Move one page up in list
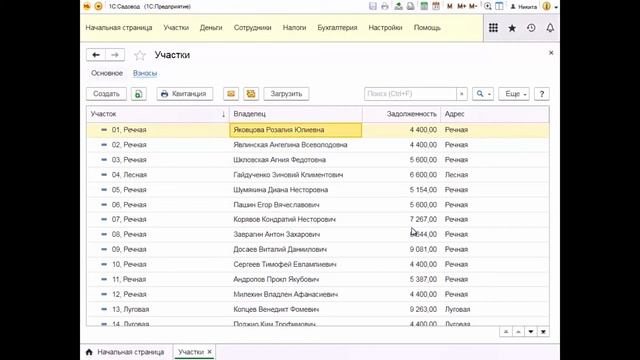640x360 pixels. [518, 331]
